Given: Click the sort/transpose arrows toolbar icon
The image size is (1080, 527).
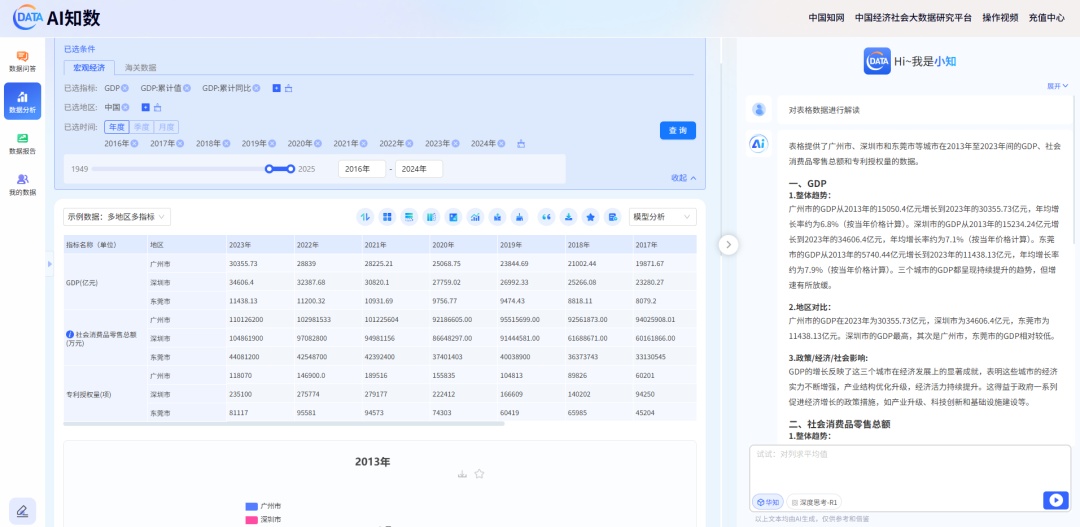Looking at the screenshot, I should [x=365, y=217].
